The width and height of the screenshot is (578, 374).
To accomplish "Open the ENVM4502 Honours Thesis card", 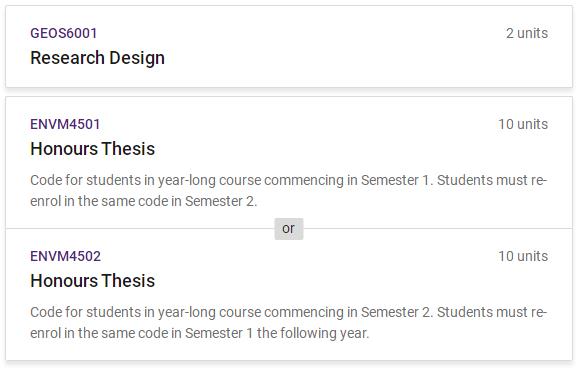I will point(289,294).
